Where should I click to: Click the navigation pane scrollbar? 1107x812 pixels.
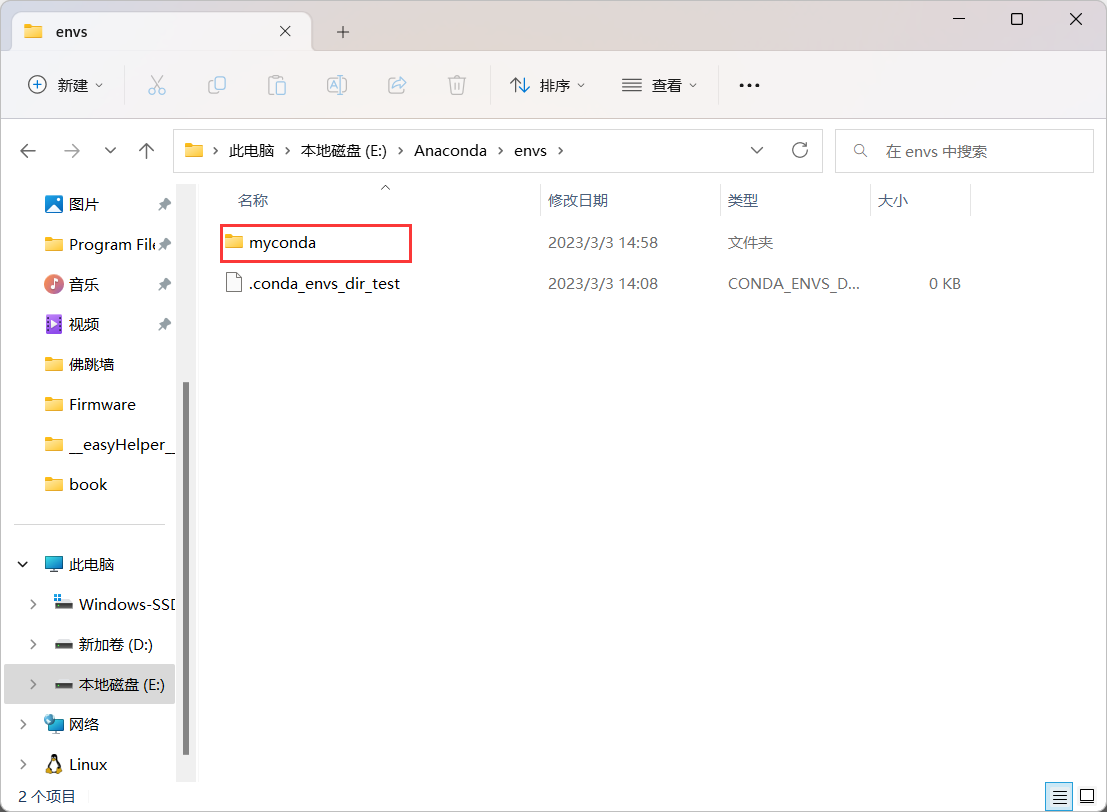[x=186, y=568]
